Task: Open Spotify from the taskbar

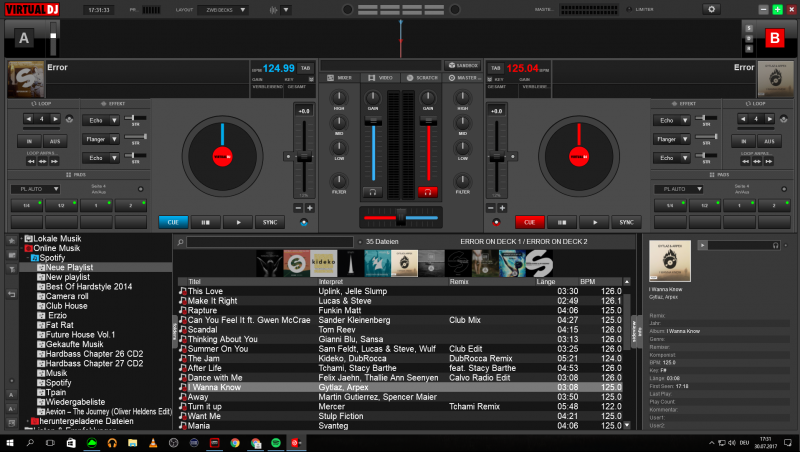Action: [x=276, y=442]
